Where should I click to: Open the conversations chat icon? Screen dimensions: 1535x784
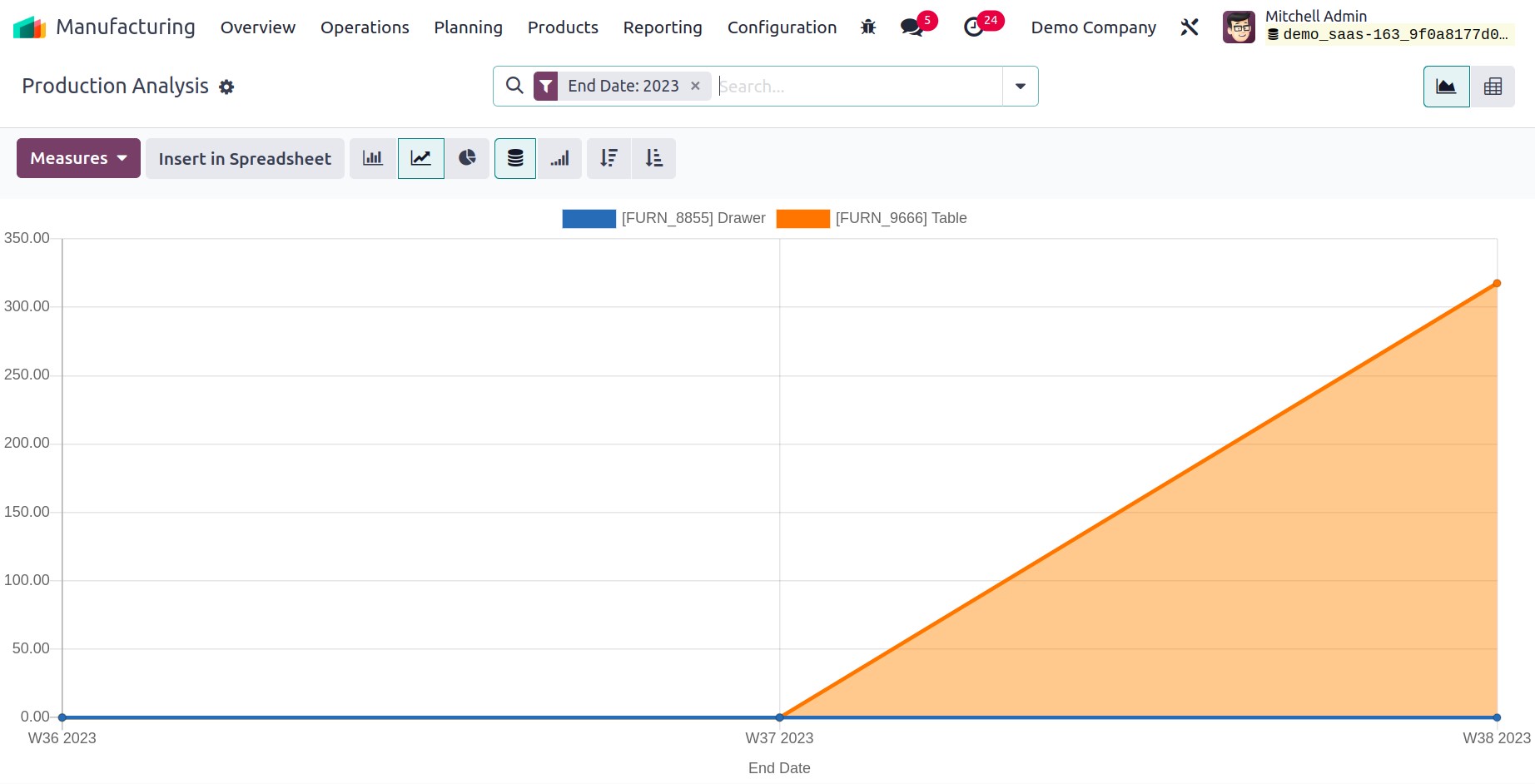coord(912,27)
